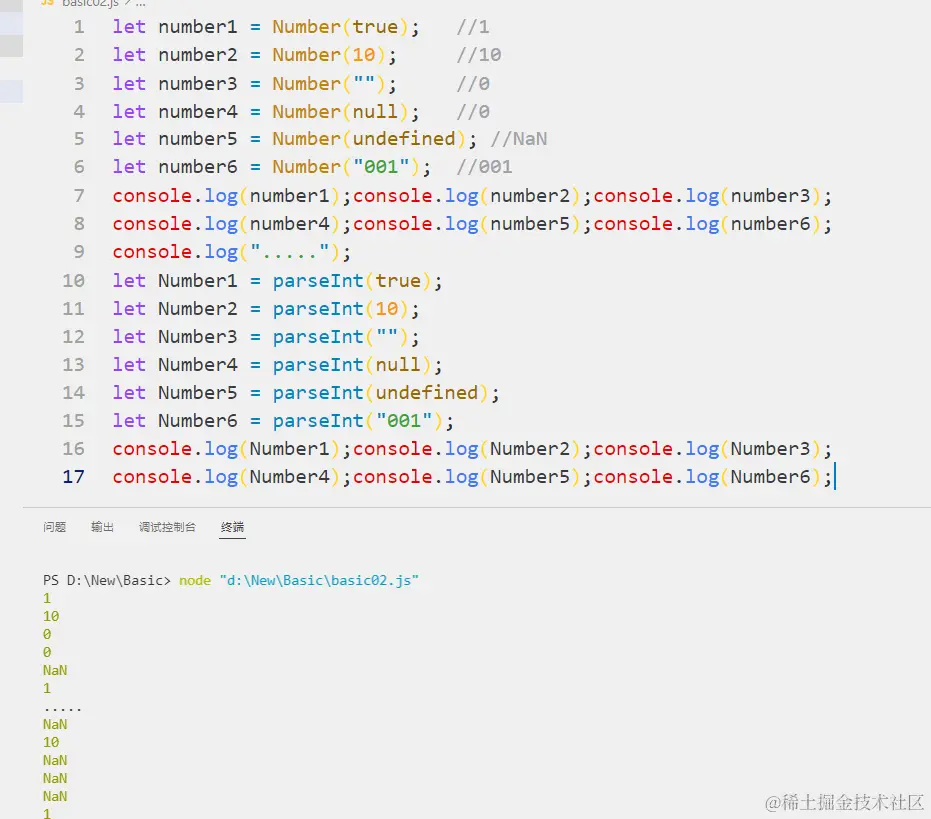Click the node command in the terminal
Viewport: 931px width, 819px height.
click(195, 580)
